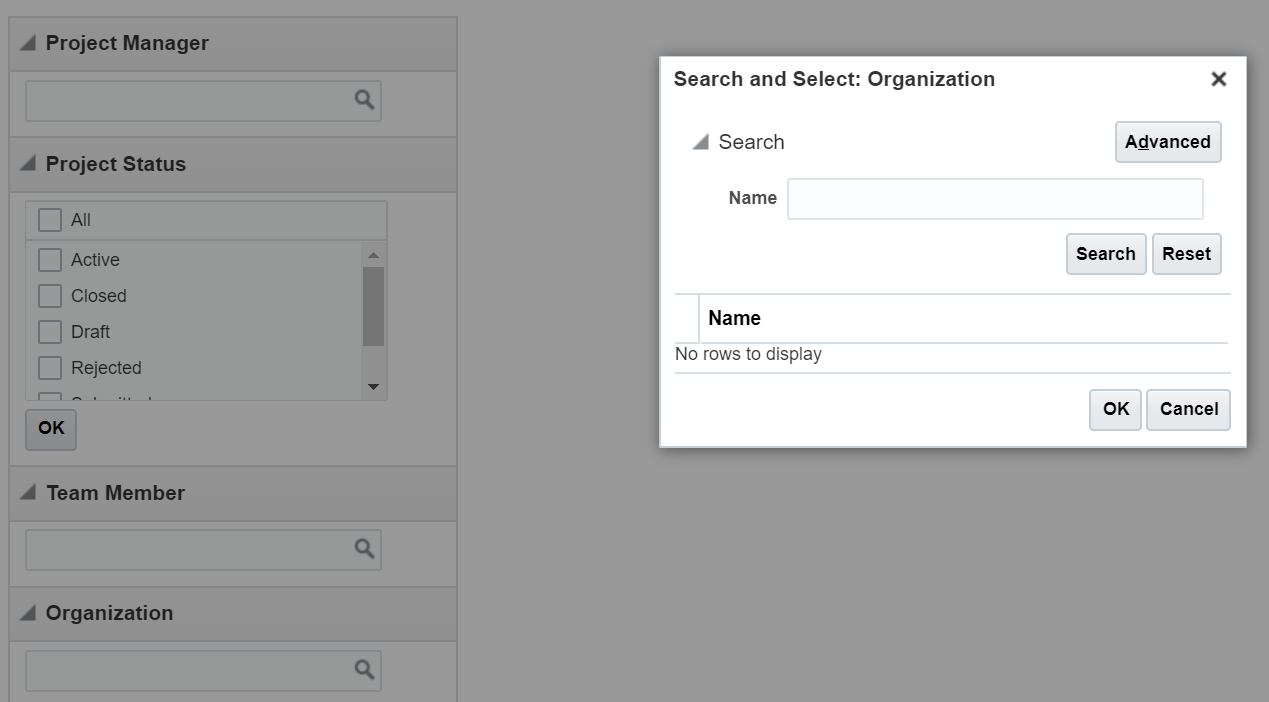The image size is (1269, 702).
Task: Click the Team Member search magnifier icon
Action: 364,549
